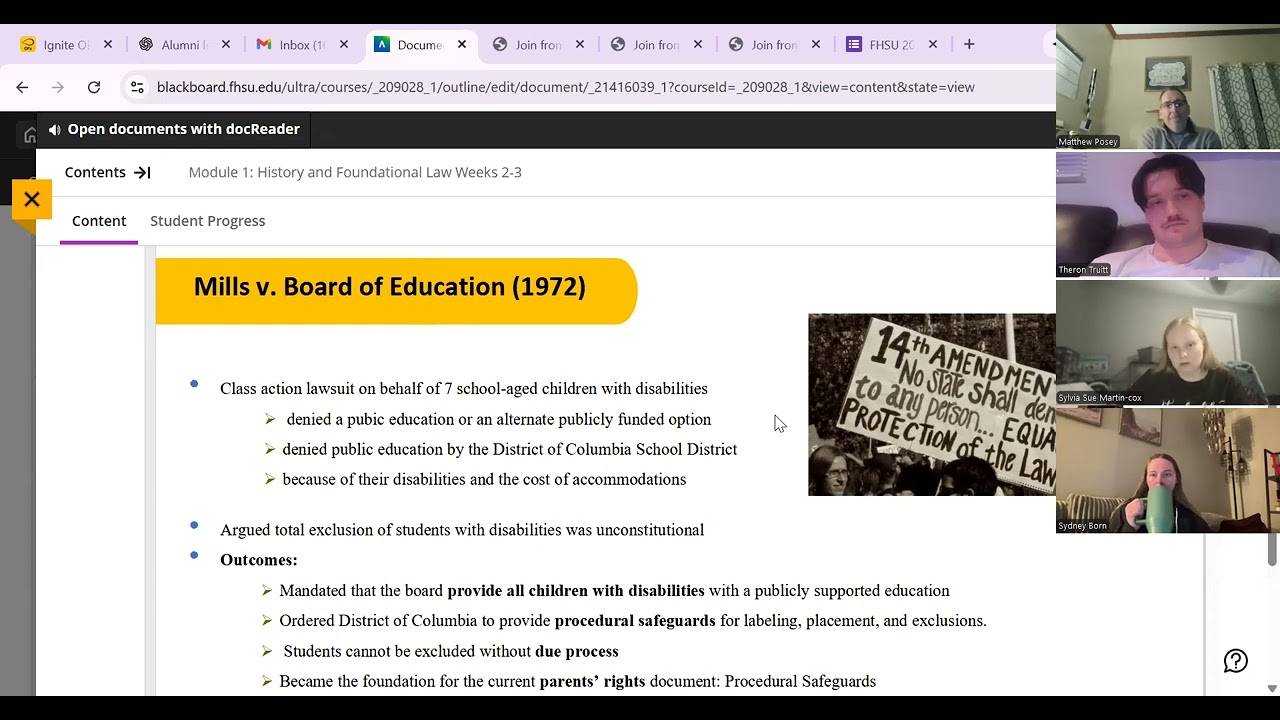The height and width of the screenshot is (720, 1280).
Task: Select Sylvia Sue Martin-cox's video tile
Action: click(x=1168, y=343)
